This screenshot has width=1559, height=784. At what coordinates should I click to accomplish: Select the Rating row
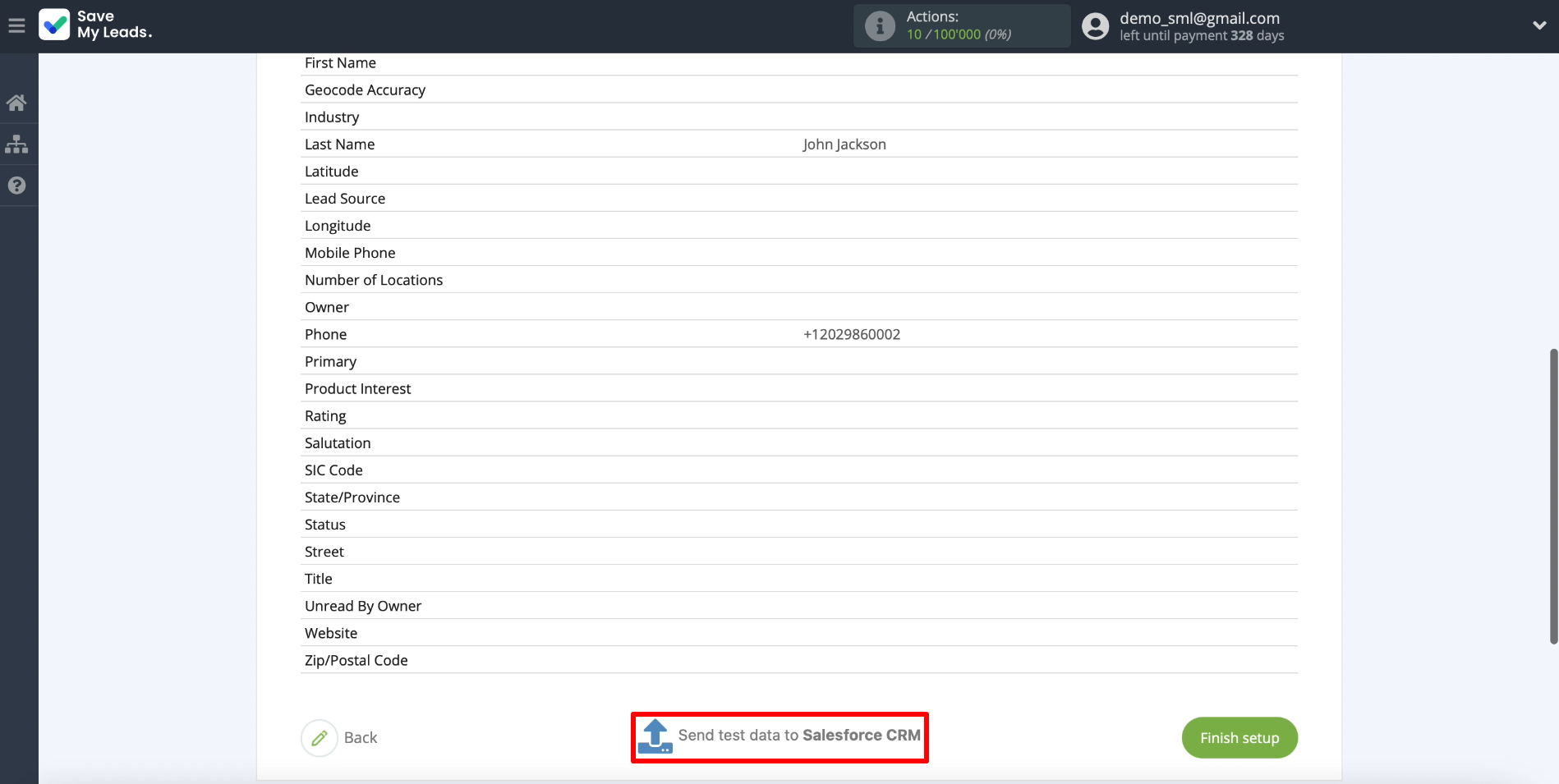click(799, 415)
